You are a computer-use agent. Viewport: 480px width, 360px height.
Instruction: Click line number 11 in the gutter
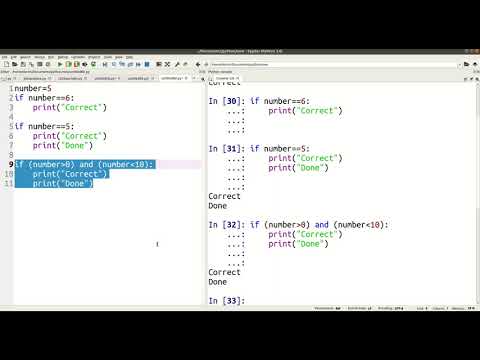[9, 183]
